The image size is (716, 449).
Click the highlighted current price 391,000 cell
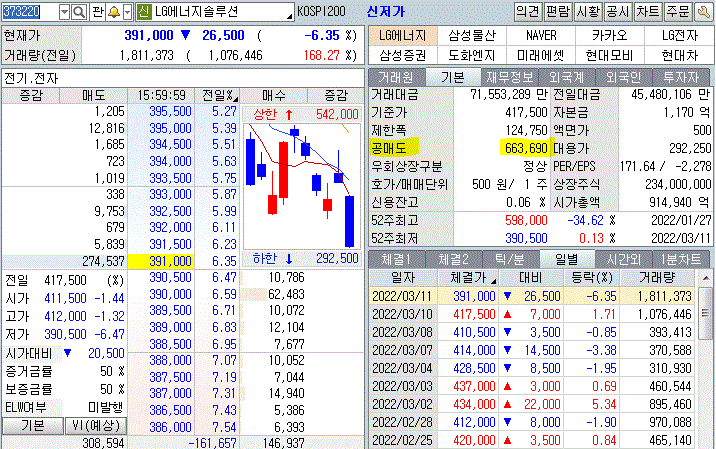(160, 261)
